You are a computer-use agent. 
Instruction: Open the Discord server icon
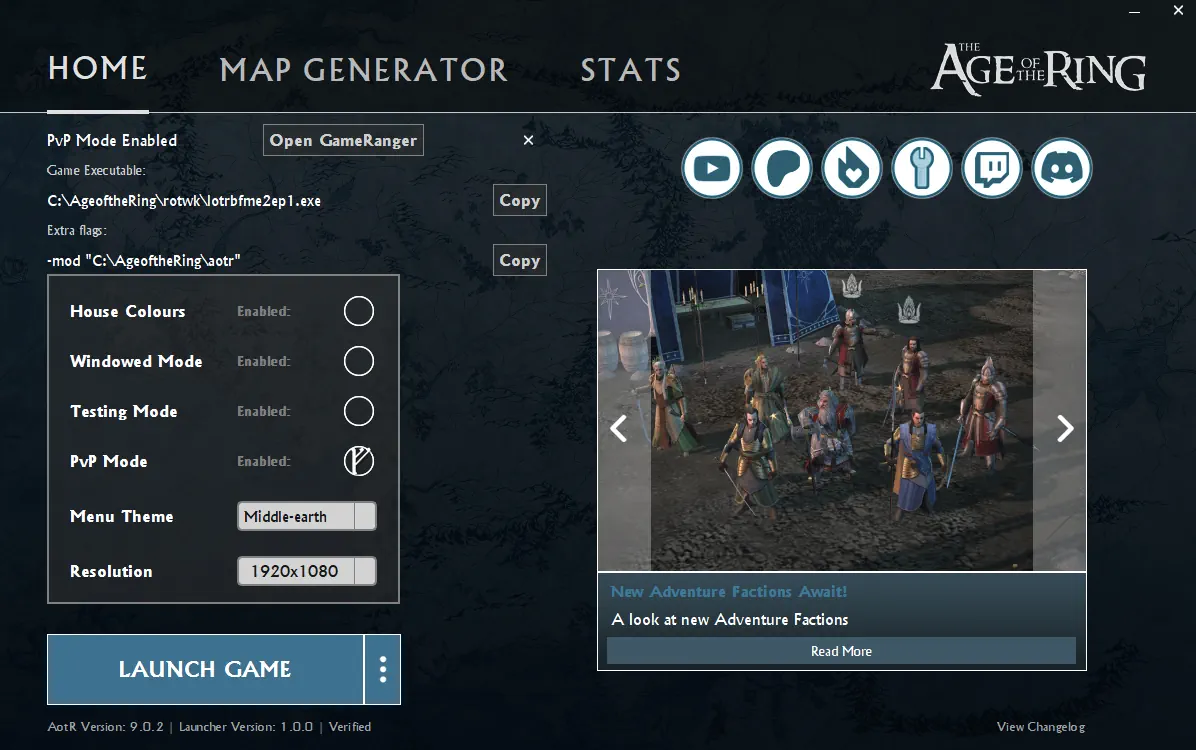tap(1062, 168)
